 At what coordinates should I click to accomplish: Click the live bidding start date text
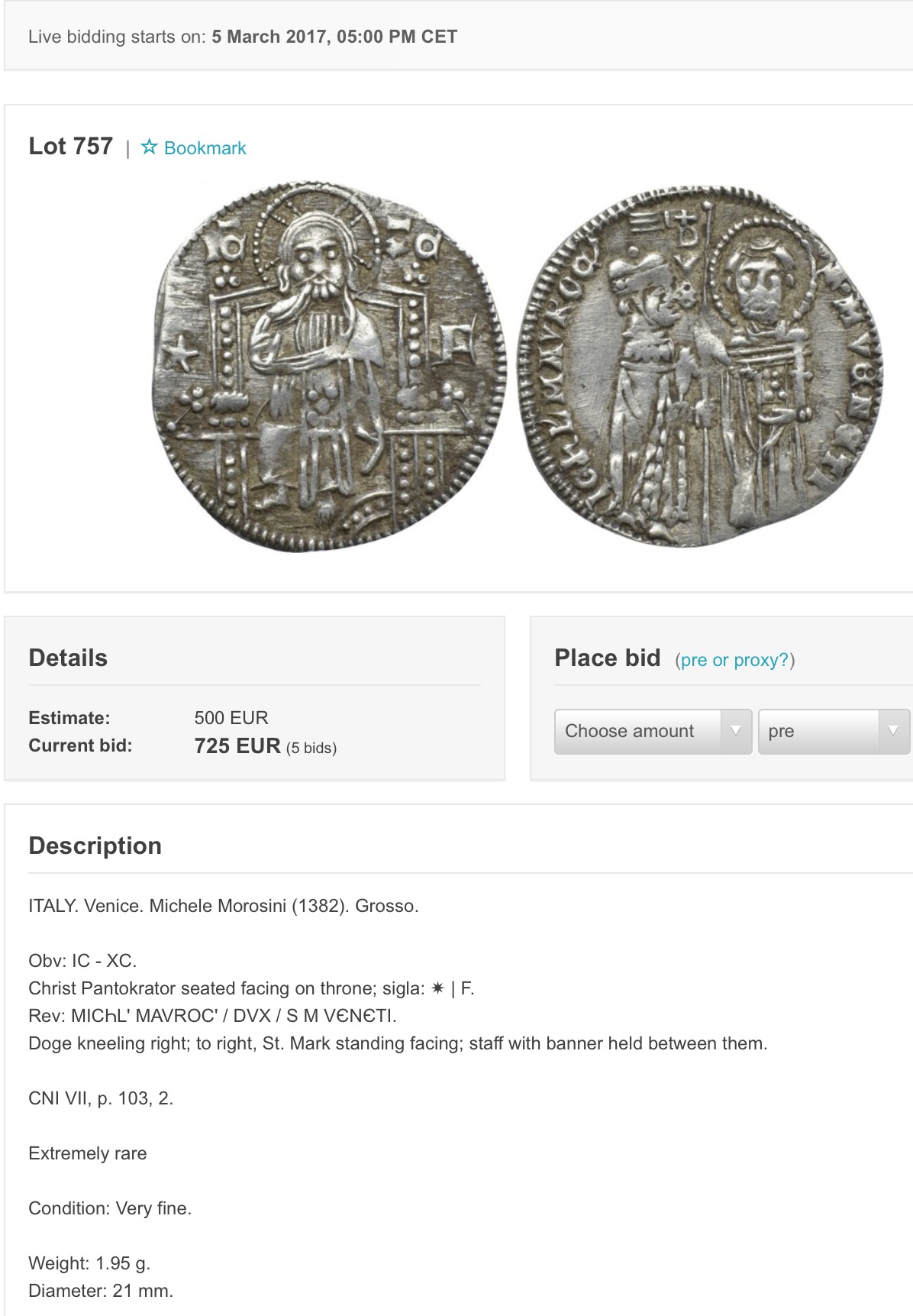[334, 37]
